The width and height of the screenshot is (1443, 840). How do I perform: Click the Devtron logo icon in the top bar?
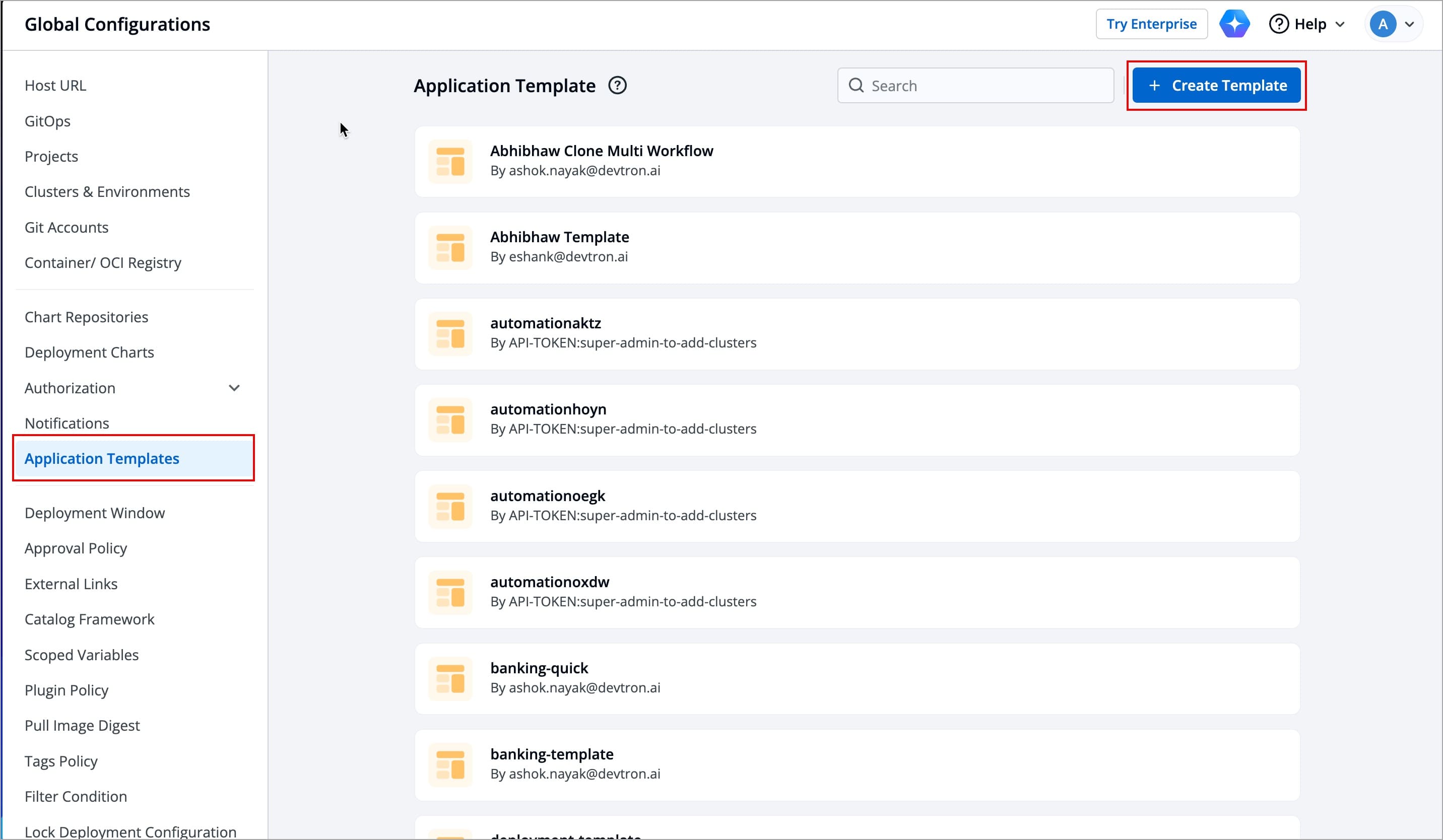pyautogui.click(x=1234, y=24)
